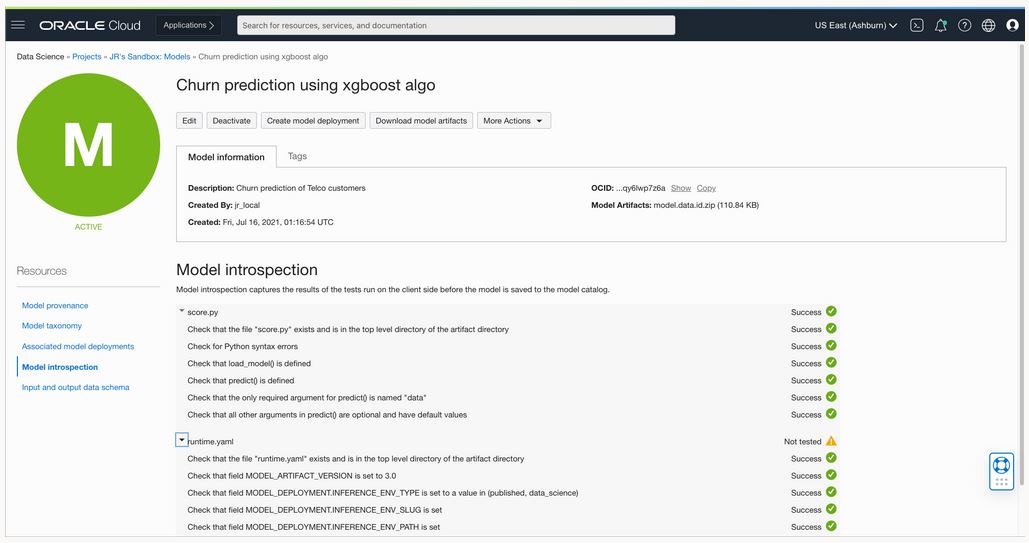Select the Model information tab

[x=226, y=157]
